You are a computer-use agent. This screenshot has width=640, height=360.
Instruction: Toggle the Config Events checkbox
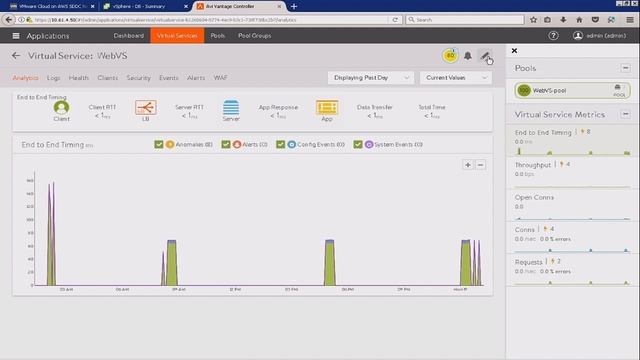click(x=280, y=144)
